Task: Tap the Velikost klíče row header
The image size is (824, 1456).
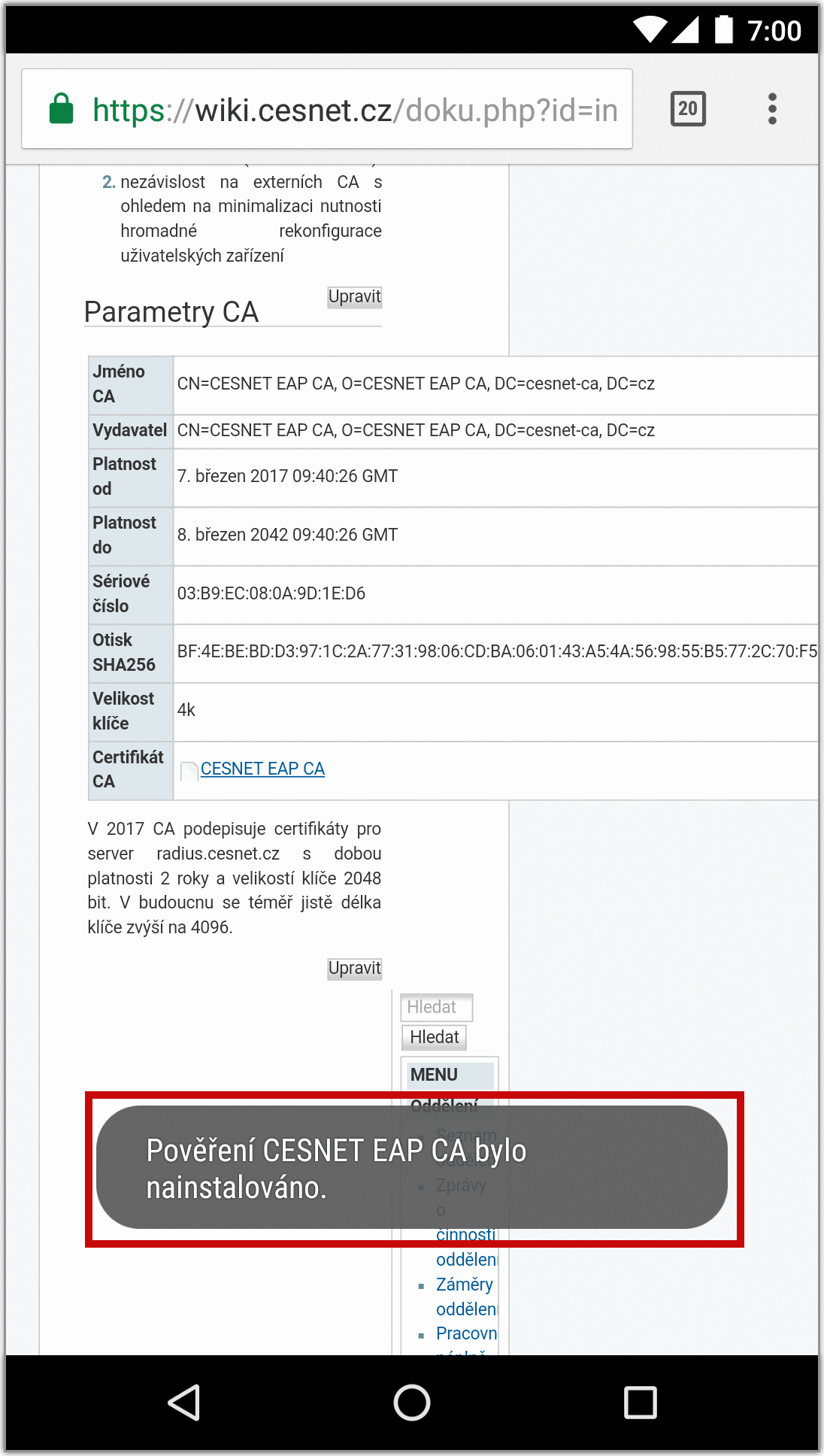Action: 131,711
